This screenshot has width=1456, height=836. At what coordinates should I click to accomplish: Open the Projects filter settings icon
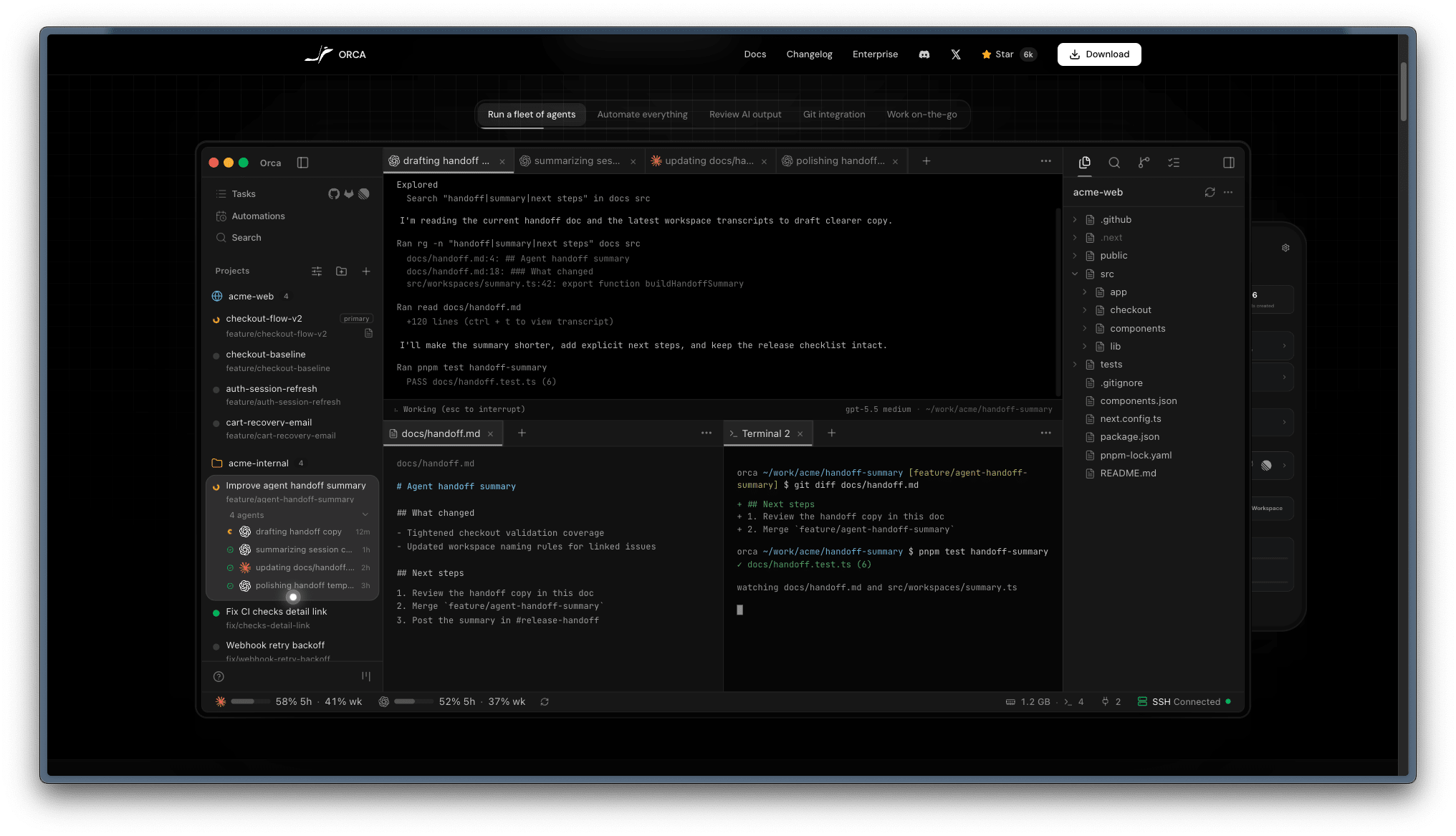[317, 272]
